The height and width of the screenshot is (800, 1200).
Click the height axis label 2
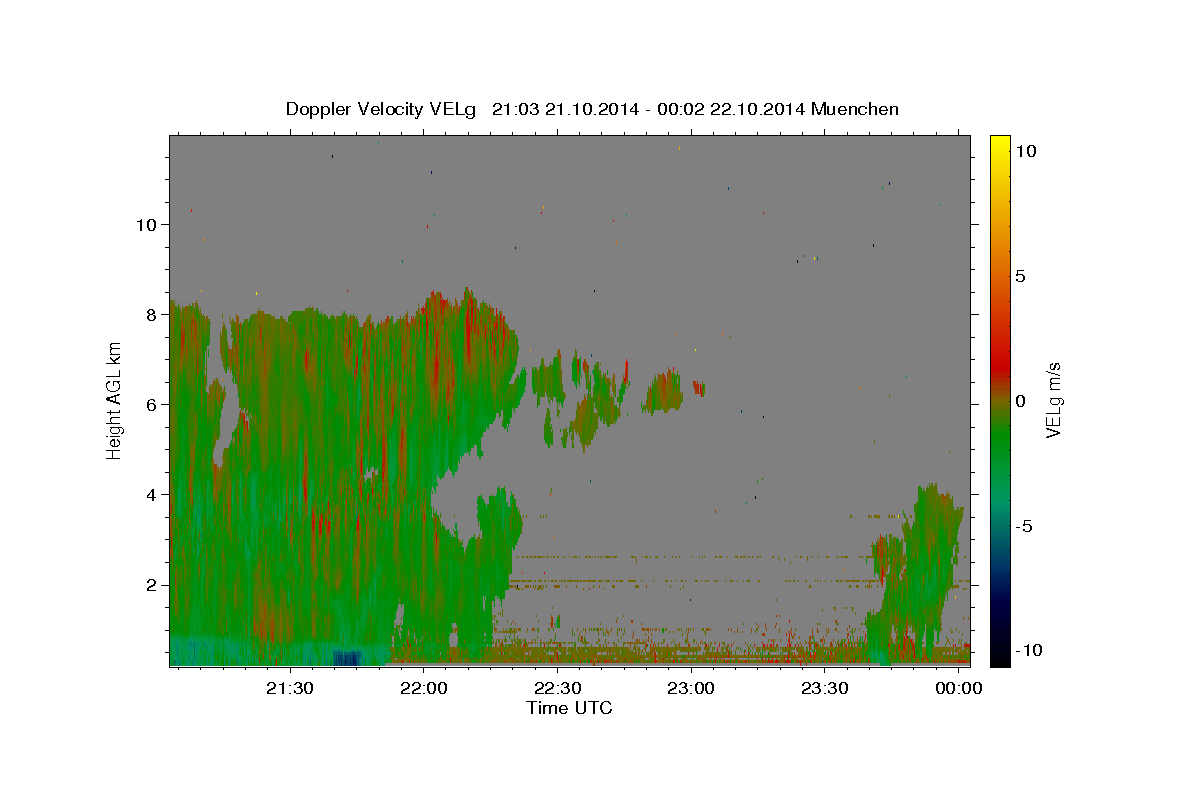153,585
